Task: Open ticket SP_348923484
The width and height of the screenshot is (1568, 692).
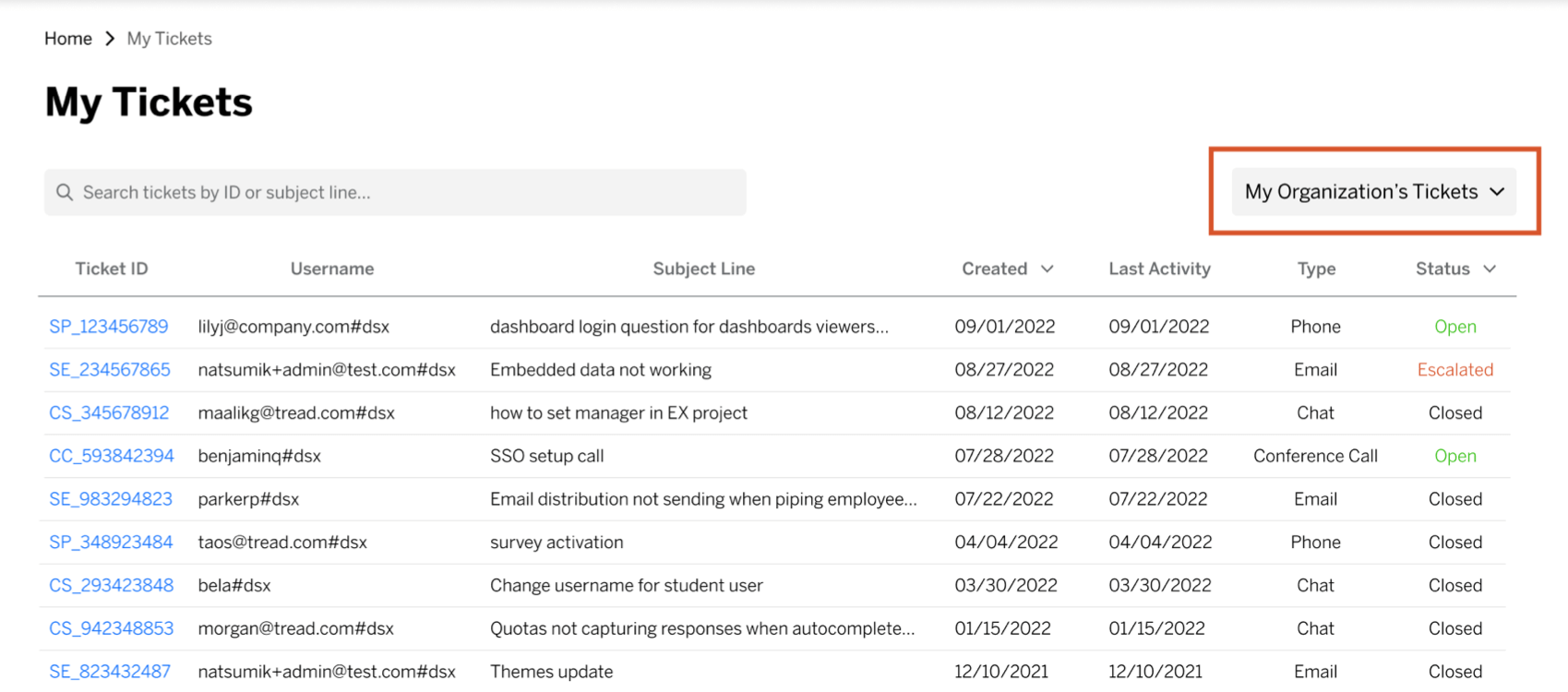Action: point(111,543)
